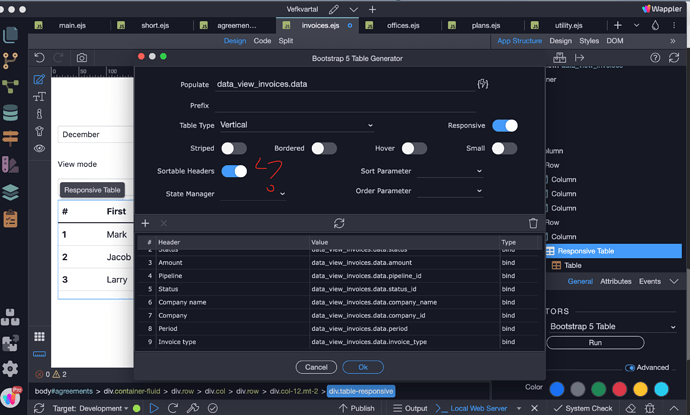
Task: Select the blue color swatch
Action: click(x=557, y=389)
